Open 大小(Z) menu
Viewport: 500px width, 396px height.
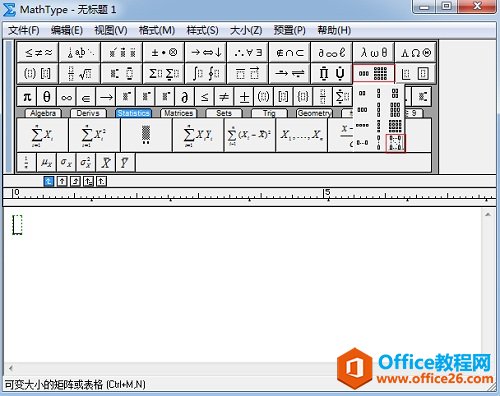pos(246,30)
